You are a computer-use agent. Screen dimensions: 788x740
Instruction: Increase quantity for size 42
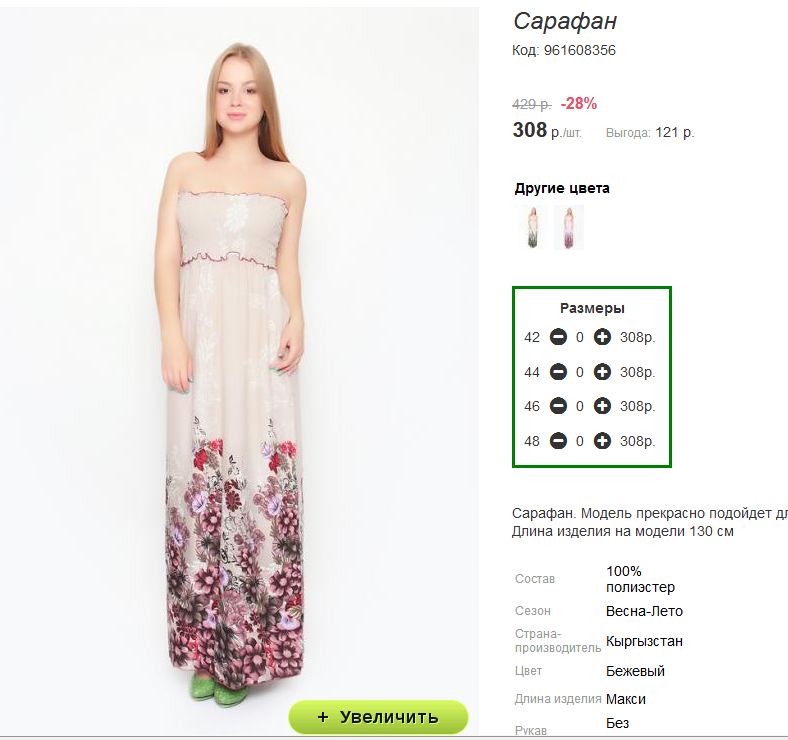602,338
